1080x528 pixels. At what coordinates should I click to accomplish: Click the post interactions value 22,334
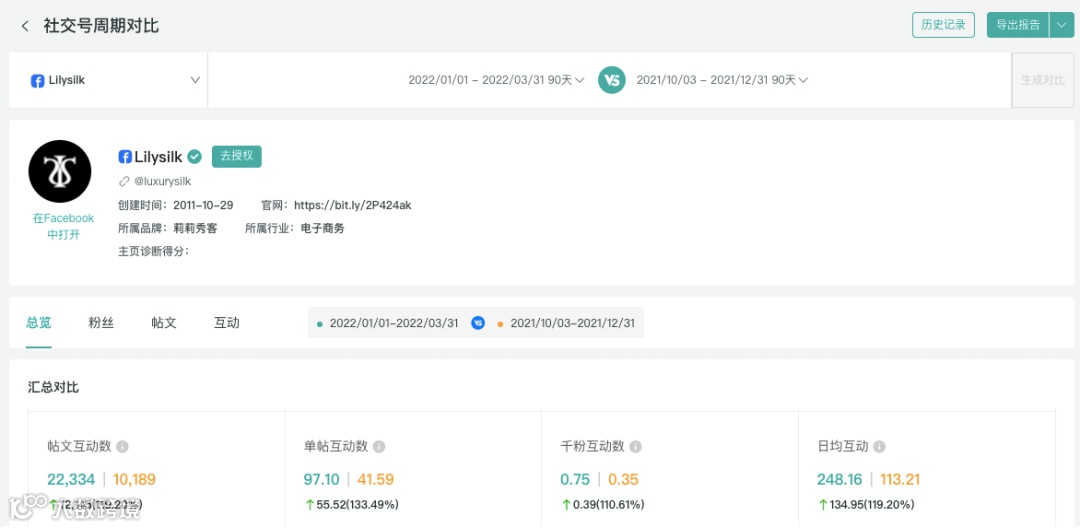click(x=71, y=480)
